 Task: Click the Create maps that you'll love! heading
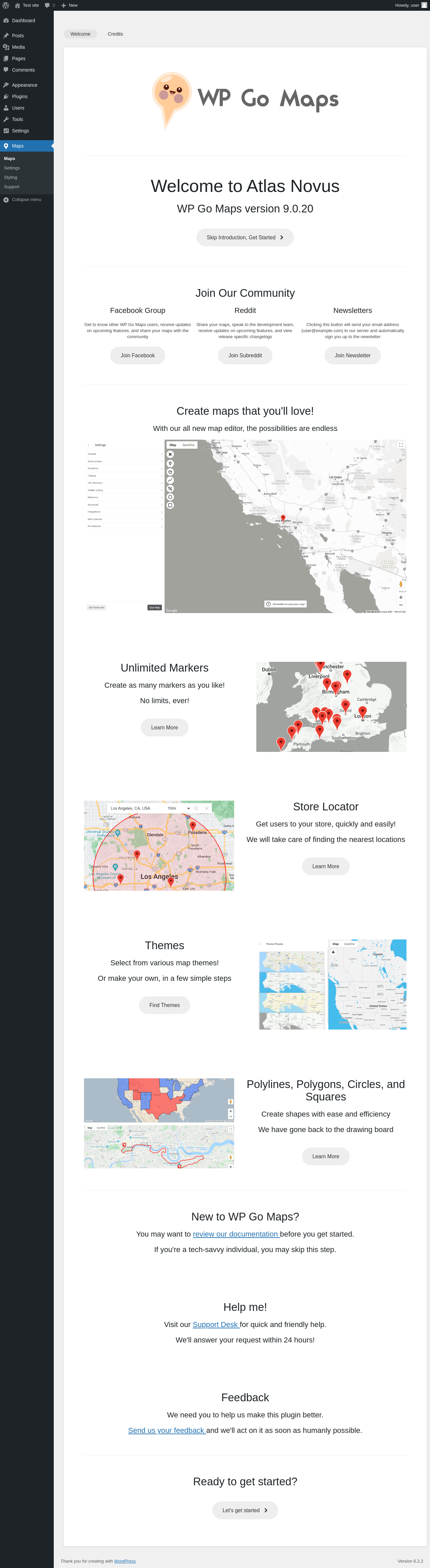245,411
